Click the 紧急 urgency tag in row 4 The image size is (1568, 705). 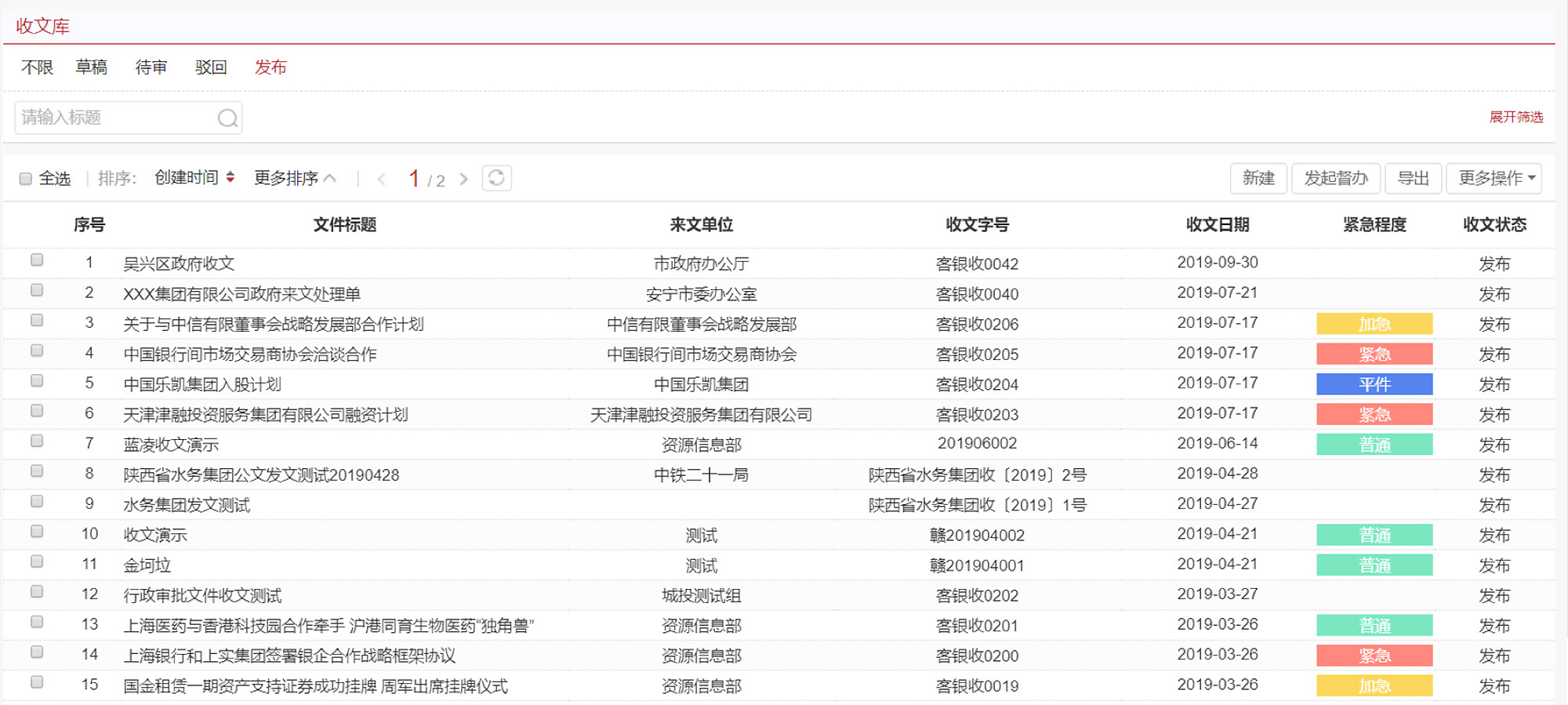click(x=1374, y=354)
